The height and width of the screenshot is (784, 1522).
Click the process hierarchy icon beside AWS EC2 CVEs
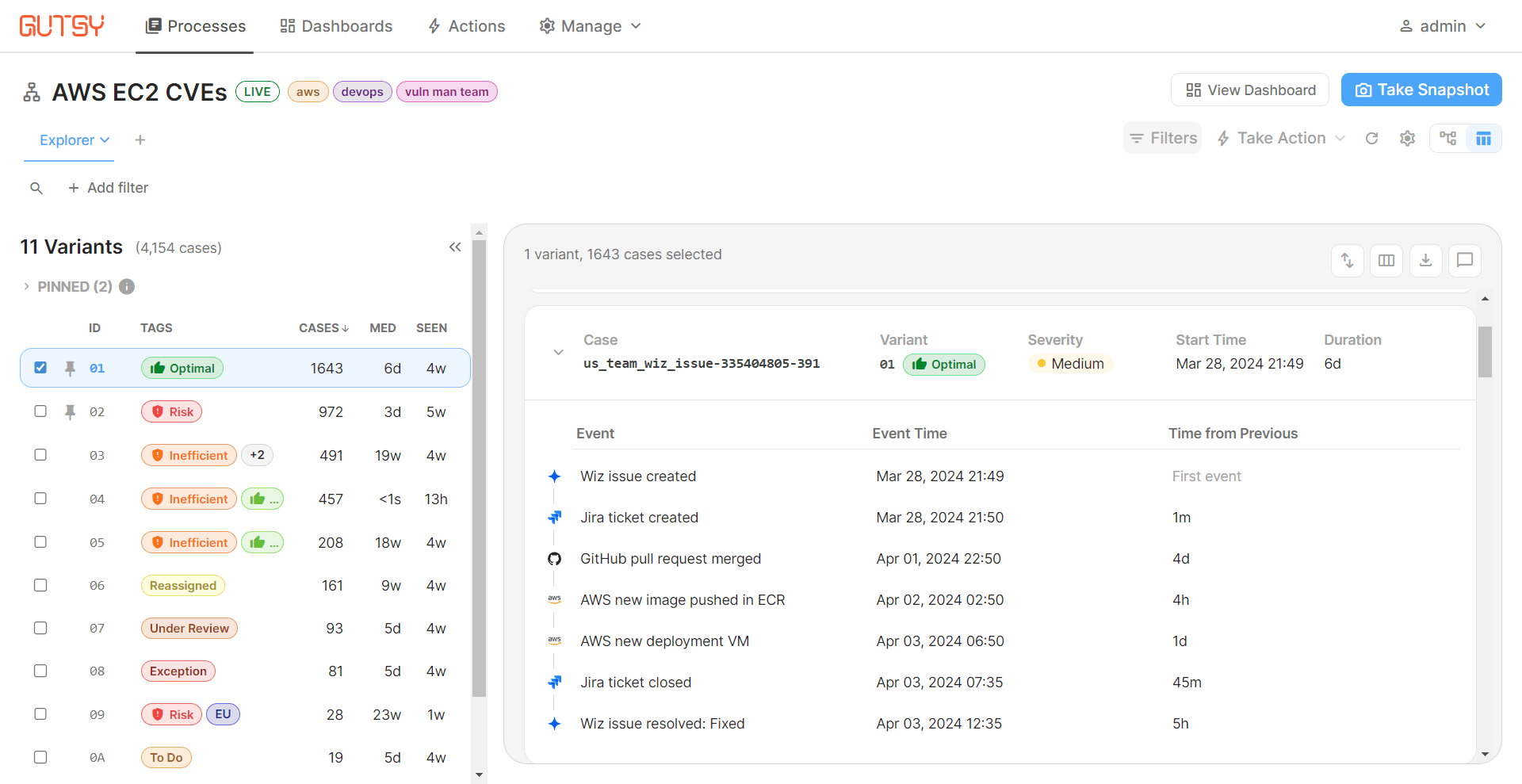(32, 92)
